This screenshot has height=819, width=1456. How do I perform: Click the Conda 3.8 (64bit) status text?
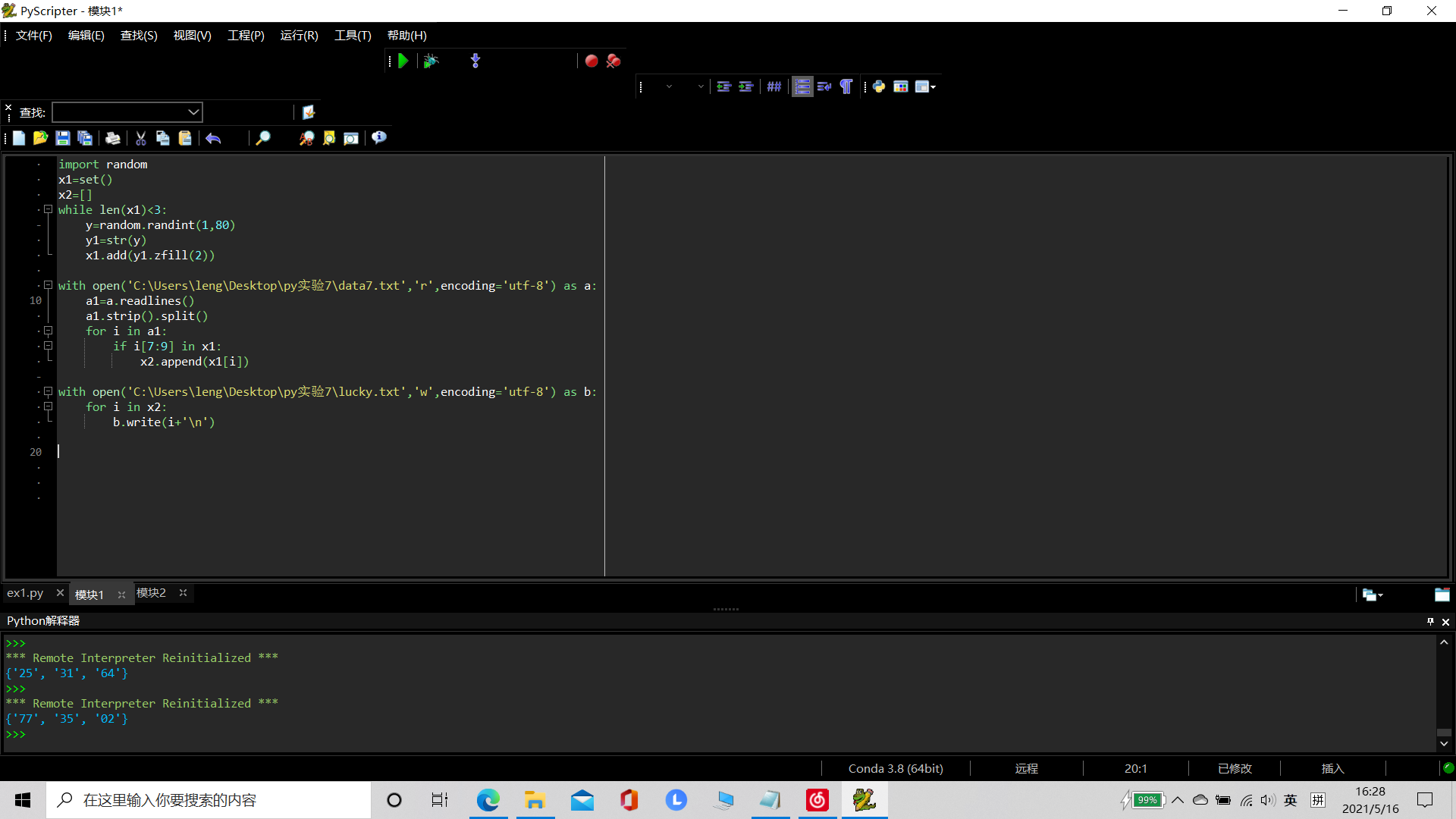pos(896,768)
